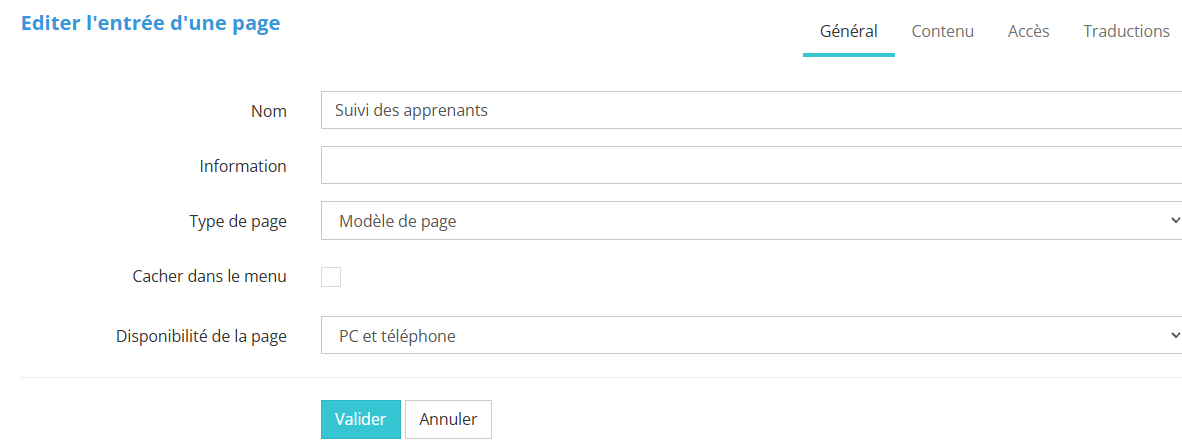
Task: Click the chevron arrow of 'Type de page' dropdown
Action: point(1175,221)
